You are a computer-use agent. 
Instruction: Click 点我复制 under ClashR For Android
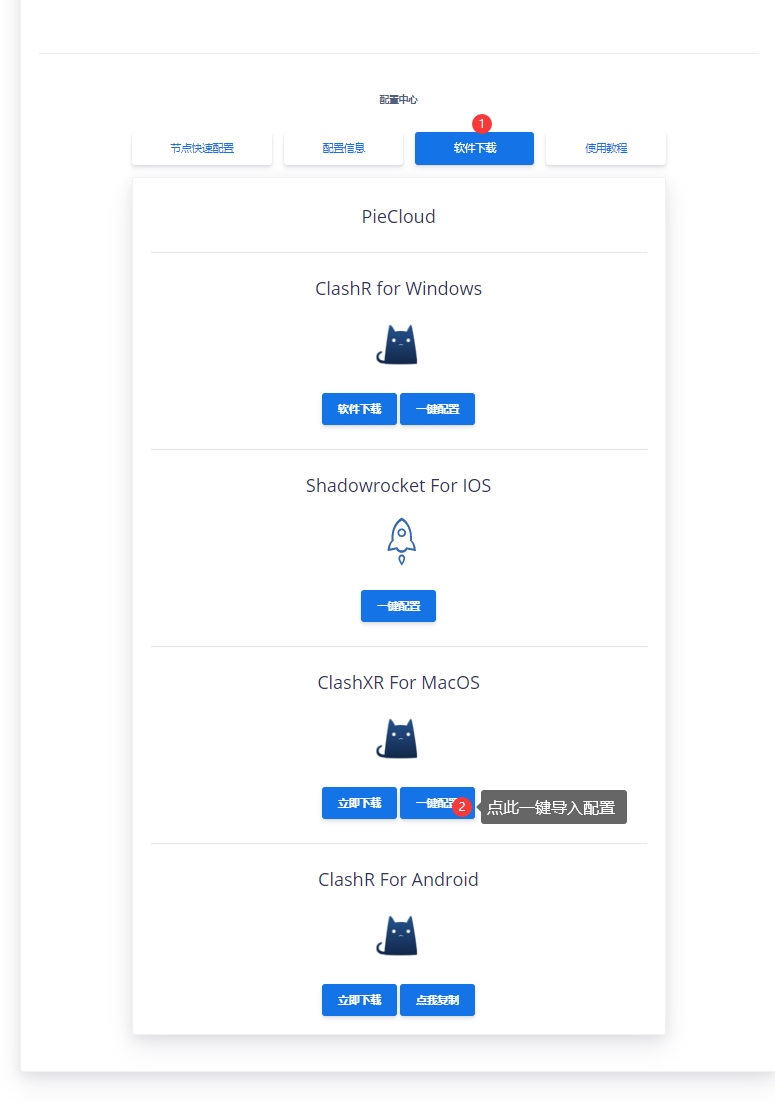click(x=437, y=1000)
